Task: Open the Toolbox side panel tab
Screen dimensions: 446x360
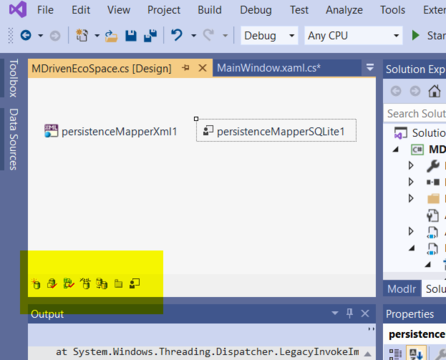Action: pyautogui.click(x=13, y=78)
